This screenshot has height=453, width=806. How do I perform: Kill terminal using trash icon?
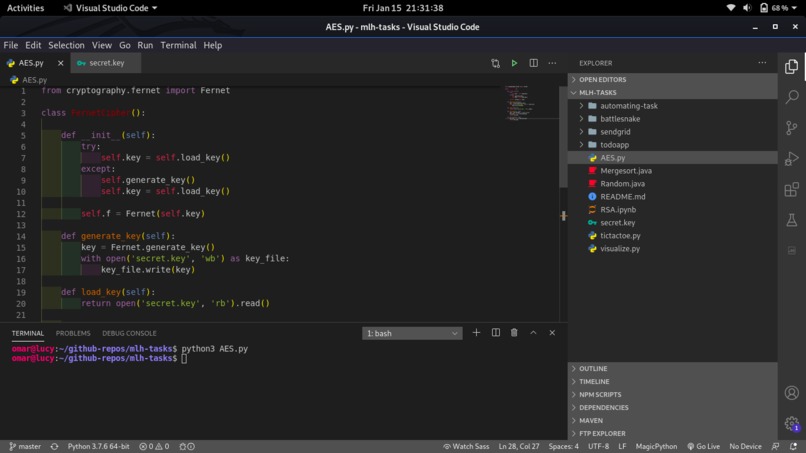pyautogui.click(x=514, y=333)
